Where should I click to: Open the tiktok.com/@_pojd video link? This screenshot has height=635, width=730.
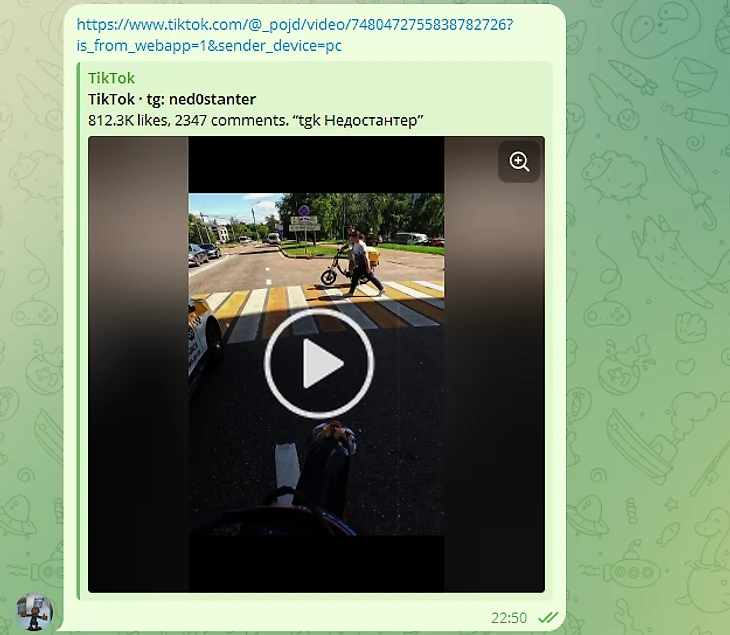point(294,24)
